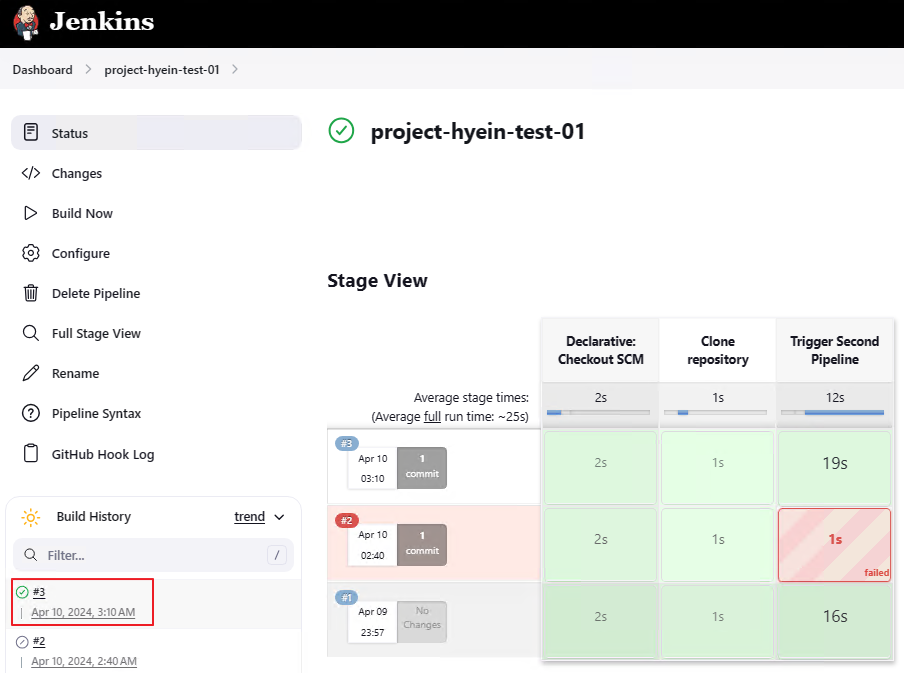Click the Rename pencil icon
Screen dimensions: 904x673
pyautogui.click(x=31, y=373)
